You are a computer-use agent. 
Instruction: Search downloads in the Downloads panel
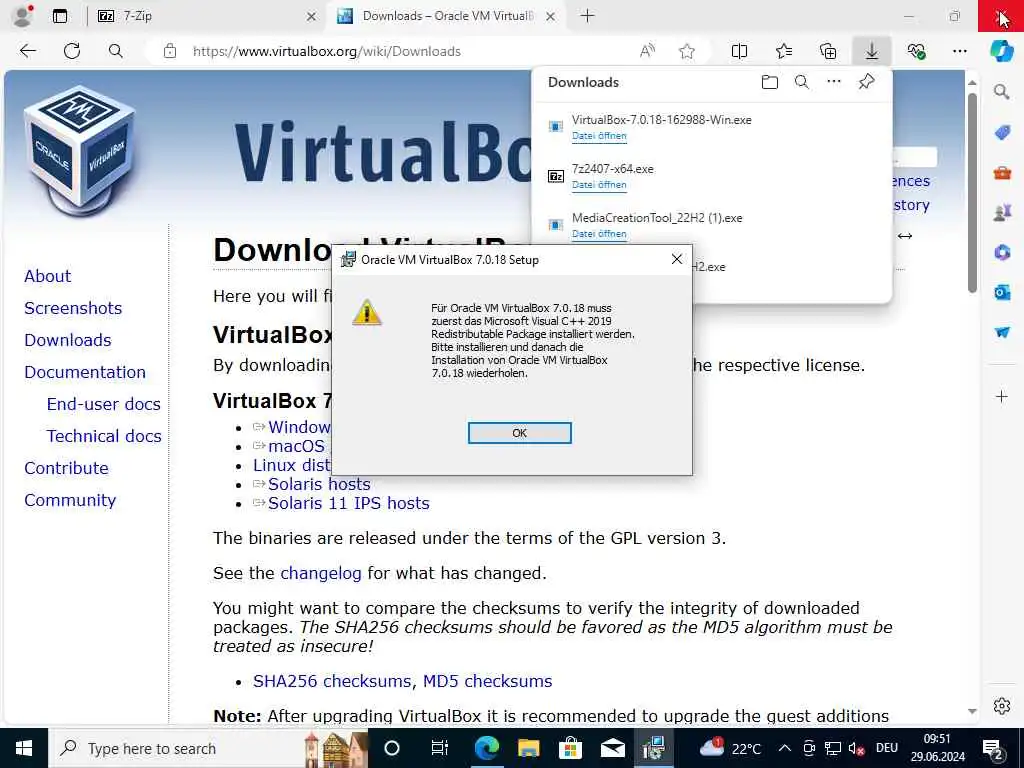click(x=802, y=82)
